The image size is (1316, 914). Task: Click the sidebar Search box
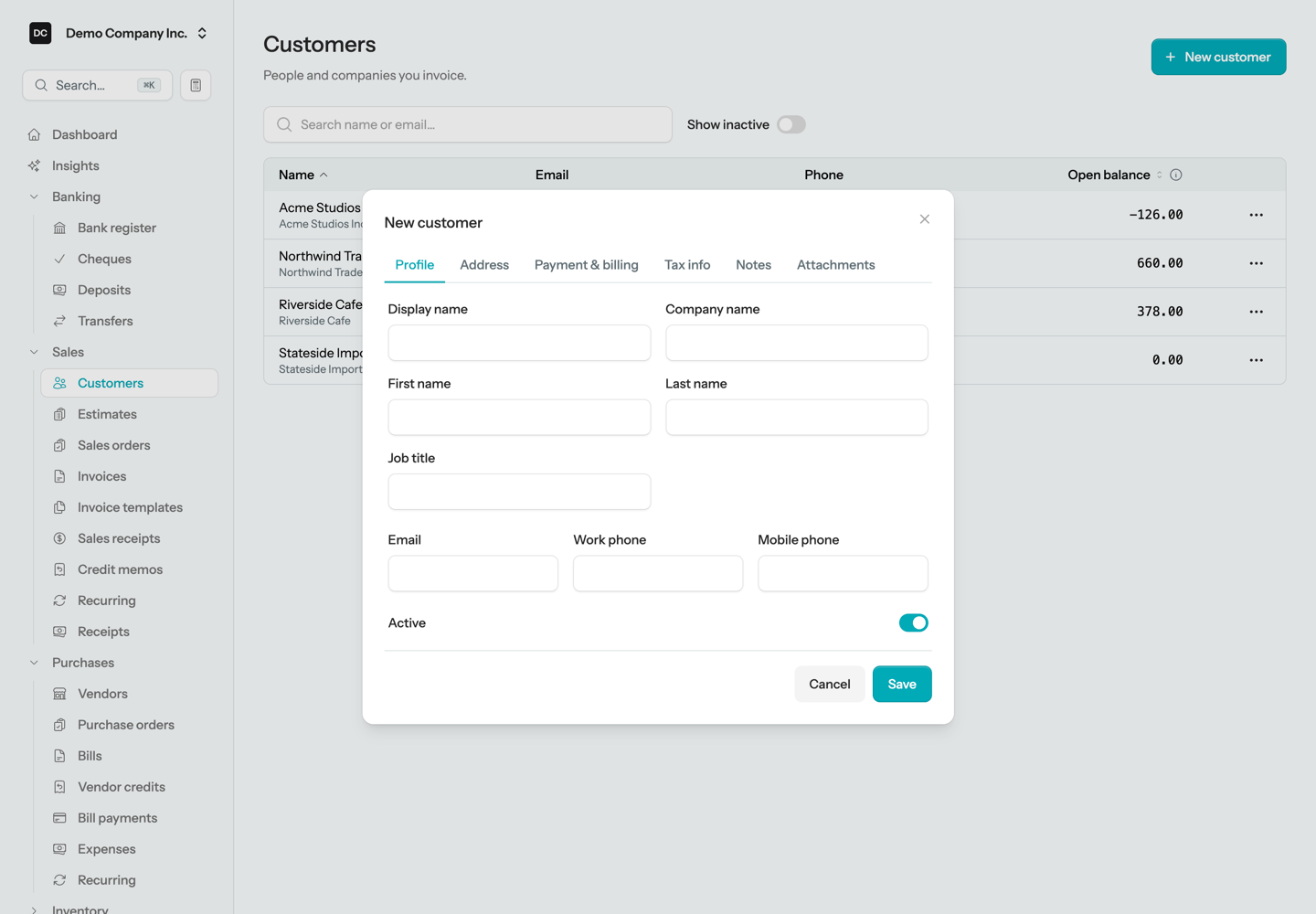(97, 85)
